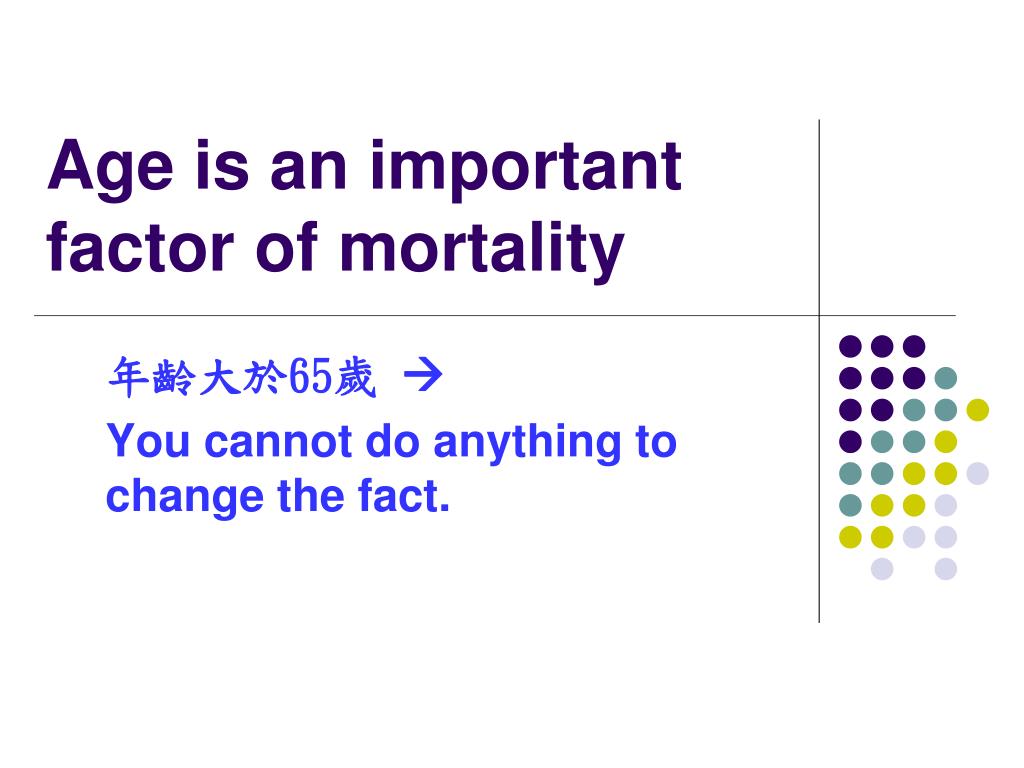The width and height of the screenshot is (1024, 768).
Task: Click the teal dot in second row
Action: coord(946,378)
